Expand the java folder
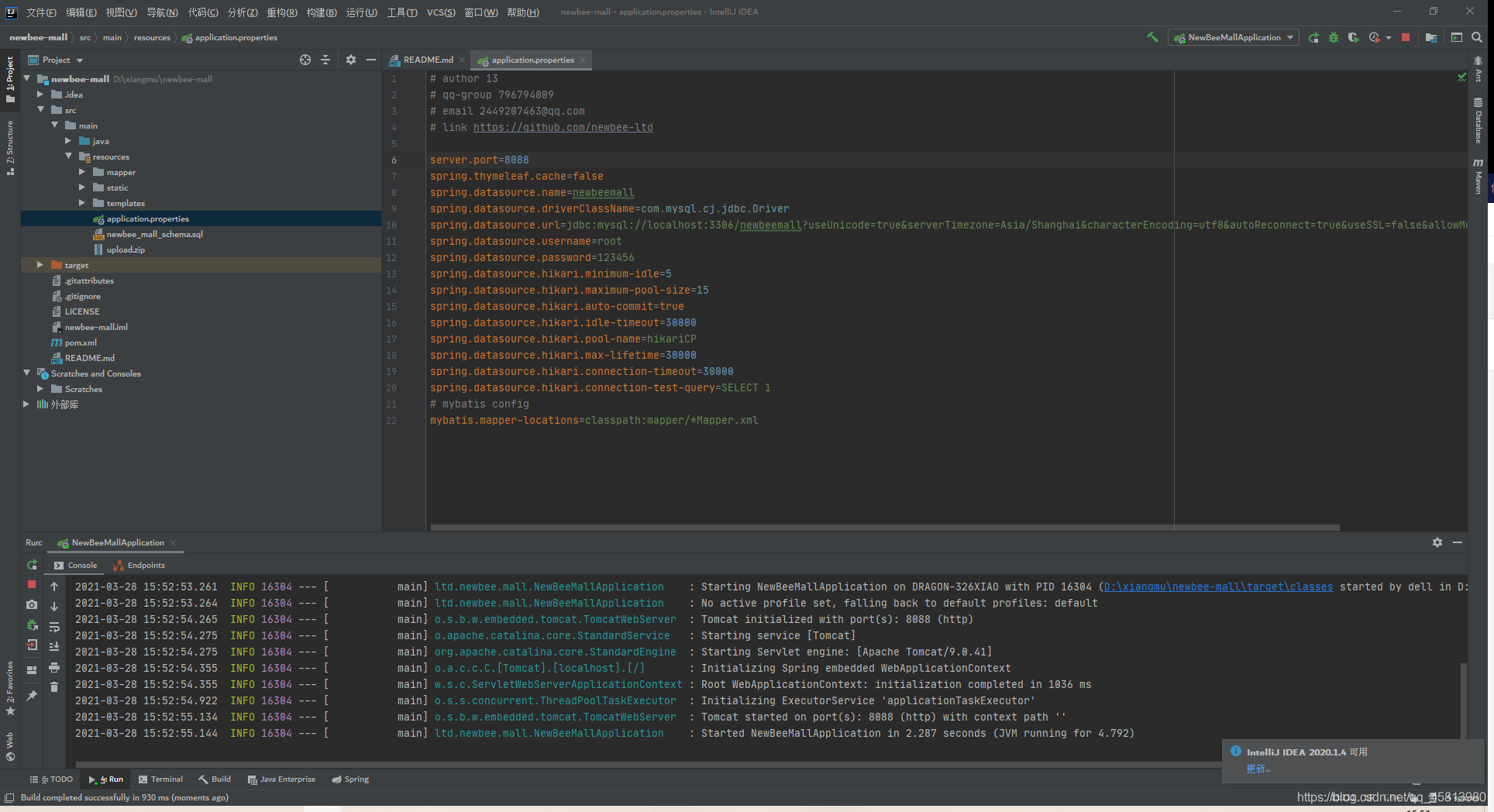The height and width of the screenshot is (812, 1494). tap(68, 141)
